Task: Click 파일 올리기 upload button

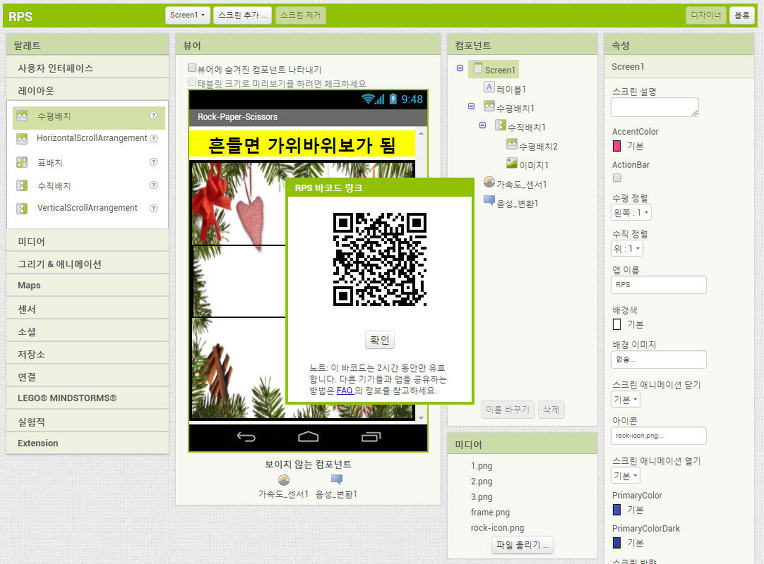Action: (522, 545)
